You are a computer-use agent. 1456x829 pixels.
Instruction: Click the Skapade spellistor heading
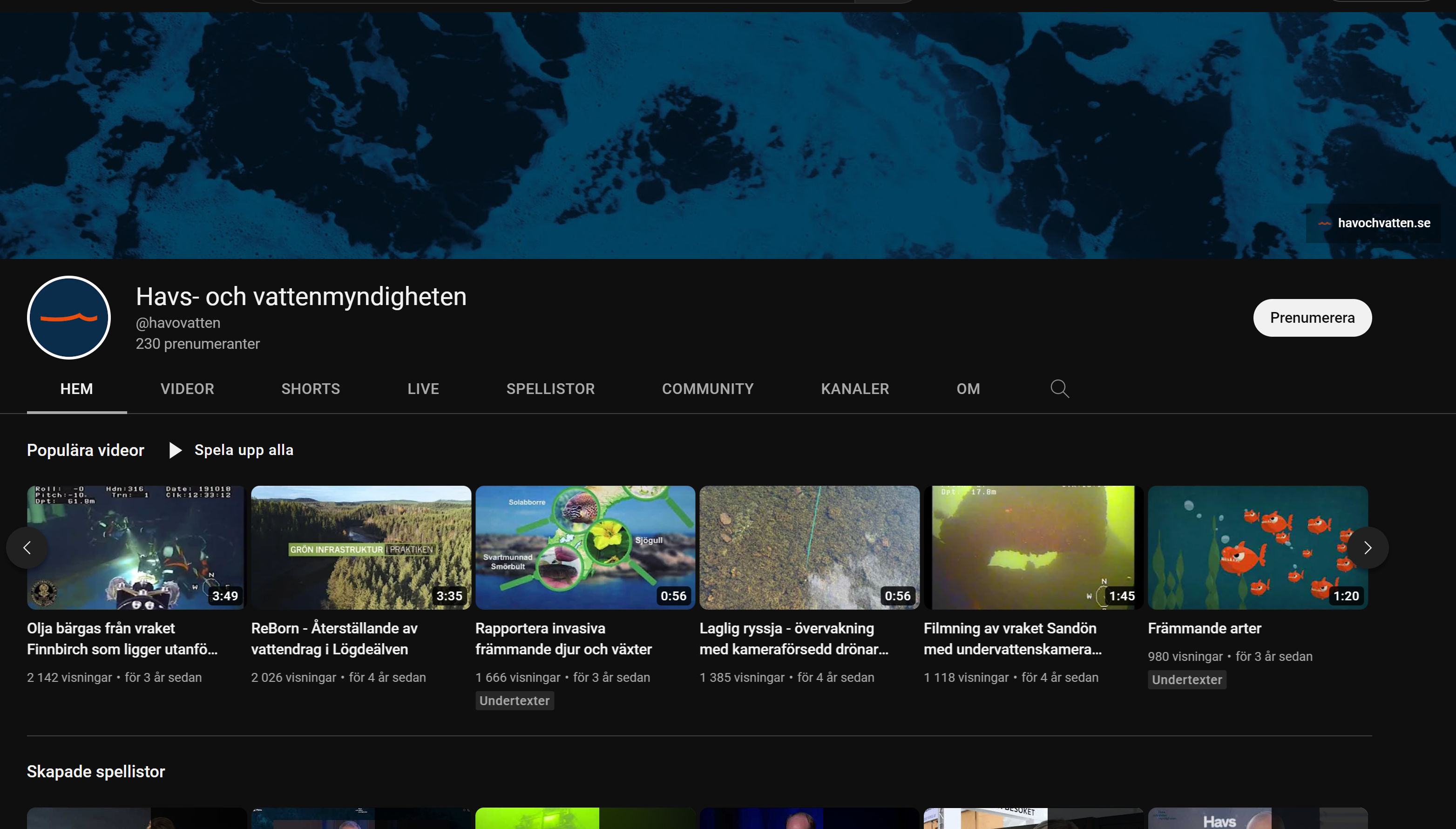tap(95, 772)
